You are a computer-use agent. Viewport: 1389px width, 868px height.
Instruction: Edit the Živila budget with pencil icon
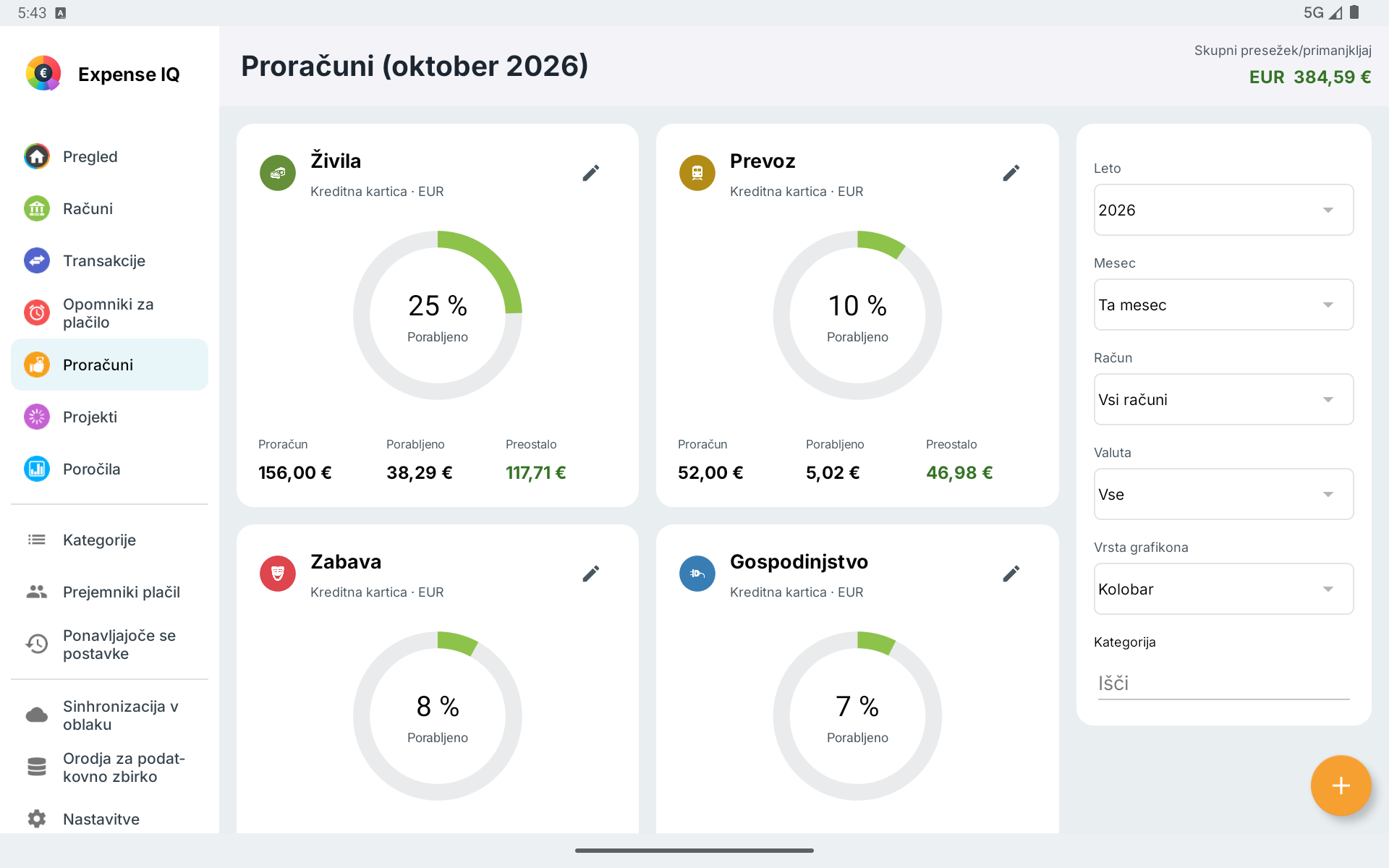(x=591, y=173)
